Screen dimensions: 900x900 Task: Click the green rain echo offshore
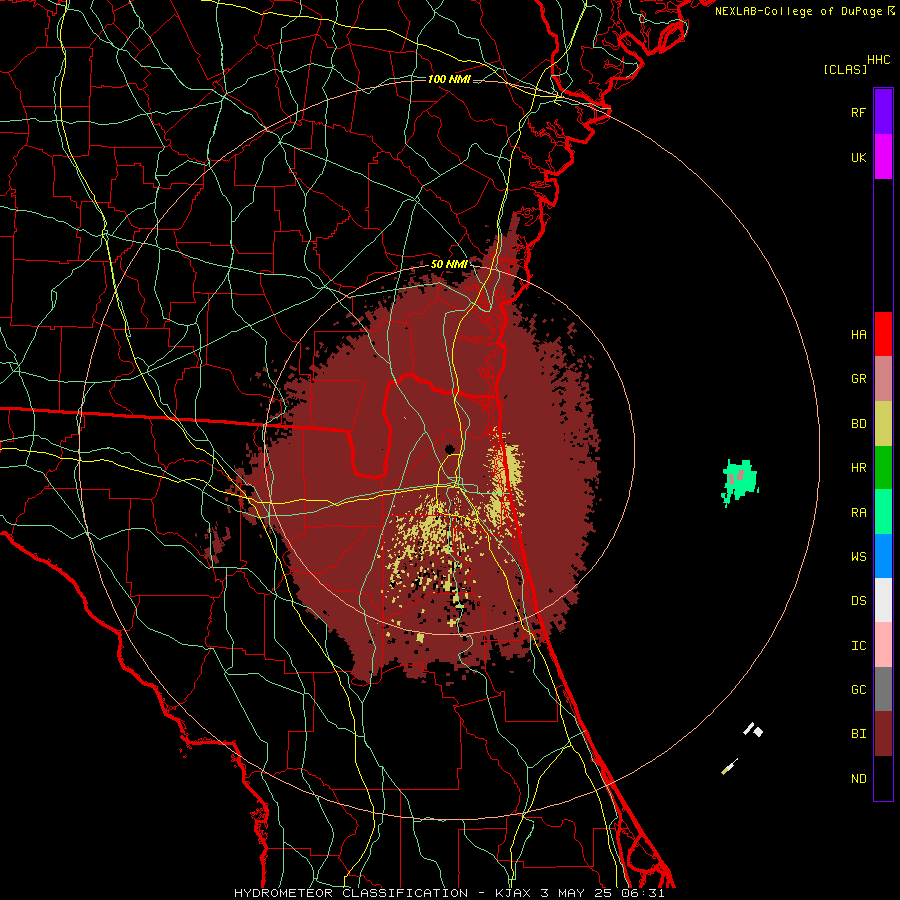click(740, 481)
